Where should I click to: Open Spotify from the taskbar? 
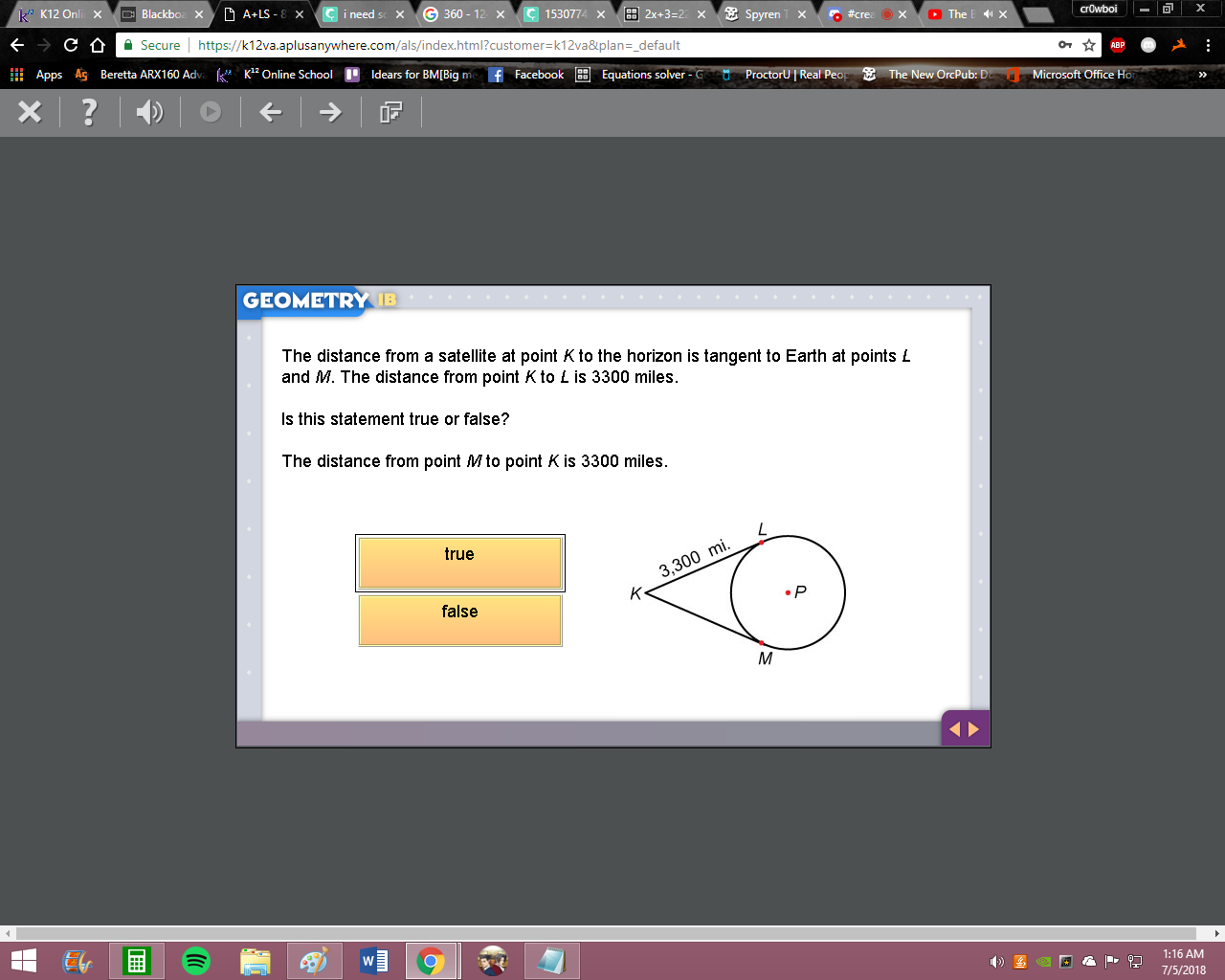coord(195,961)
